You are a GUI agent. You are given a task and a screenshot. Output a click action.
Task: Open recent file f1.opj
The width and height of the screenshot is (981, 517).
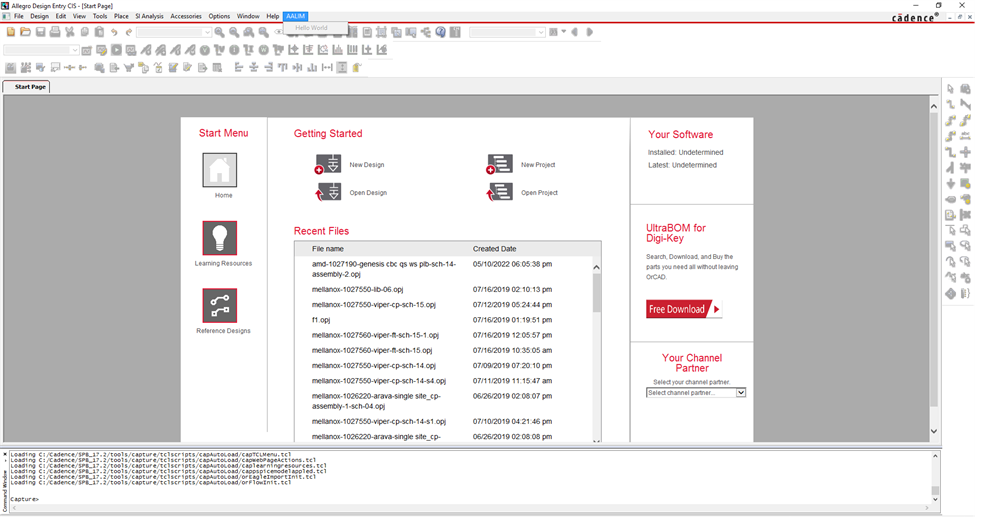pyautogui.click(x=321, y=320)
